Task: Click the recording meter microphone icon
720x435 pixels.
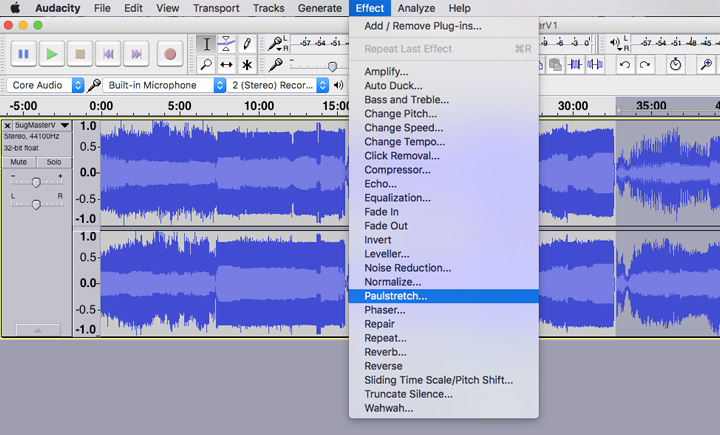Action: point(276,44)
